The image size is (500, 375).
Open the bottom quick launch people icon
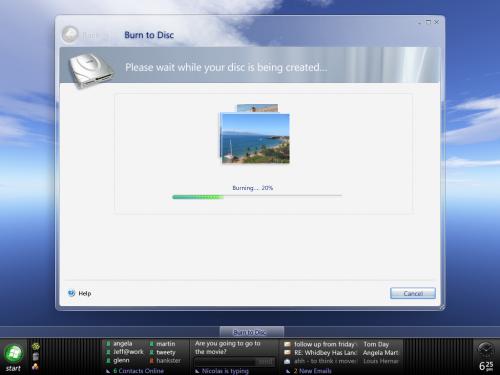(x=35, y=366)
